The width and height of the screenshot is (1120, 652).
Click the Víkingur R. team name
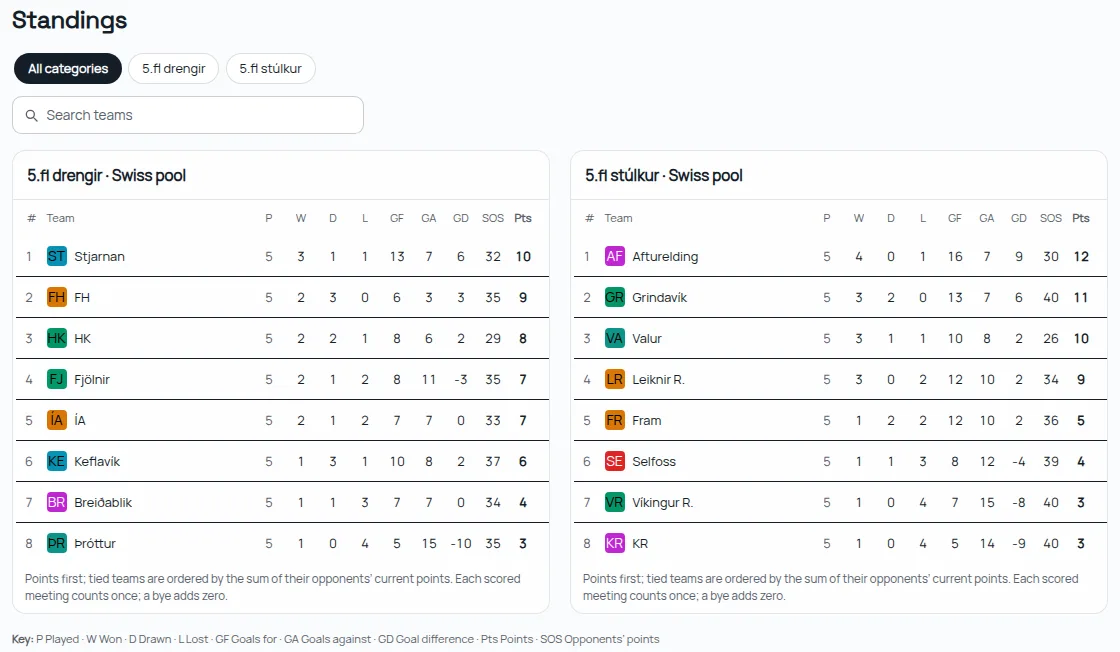[x=663, y=503]
